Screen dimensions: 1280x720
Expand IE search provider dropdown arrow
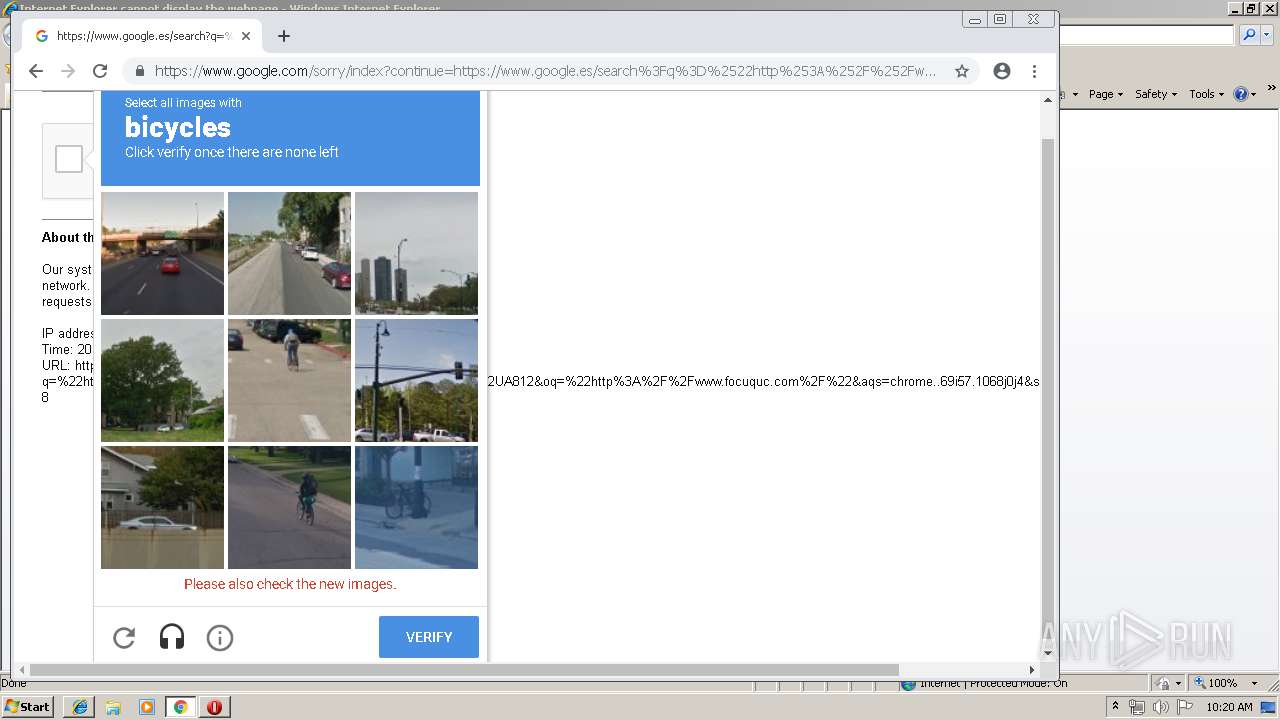[1266, 35]
